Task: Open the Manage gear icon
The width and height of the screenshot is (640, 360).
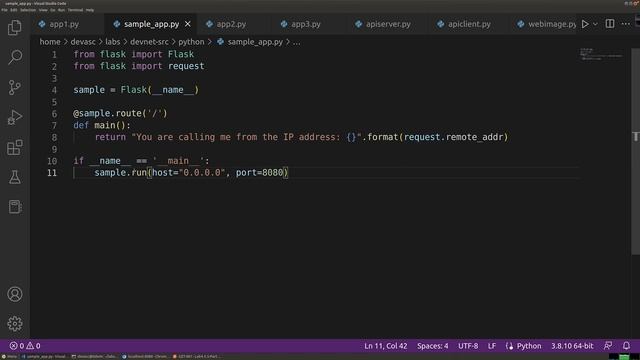Action: [15, 324]
